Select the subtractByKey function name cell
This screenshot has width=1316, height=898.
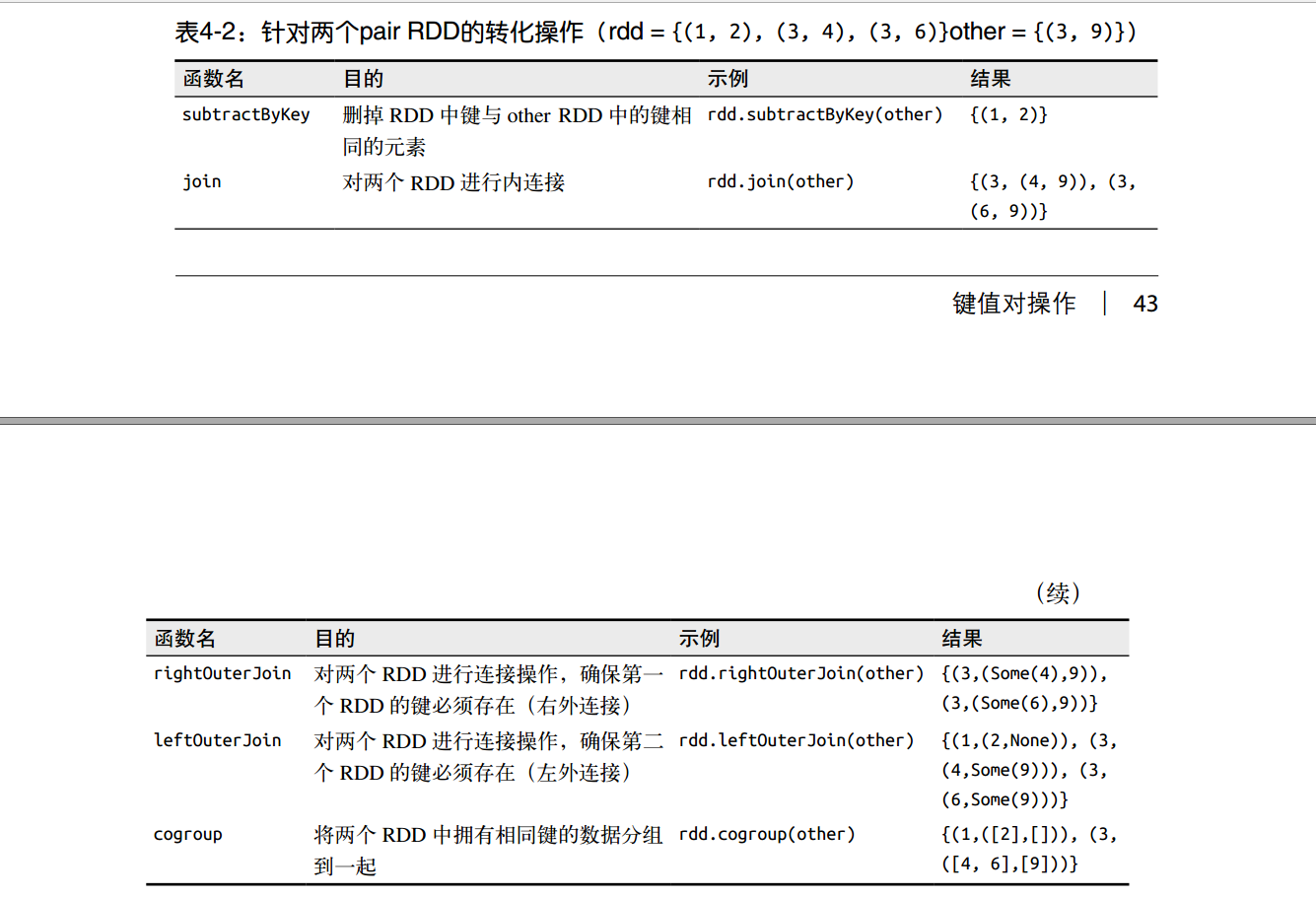pos(245,114)
